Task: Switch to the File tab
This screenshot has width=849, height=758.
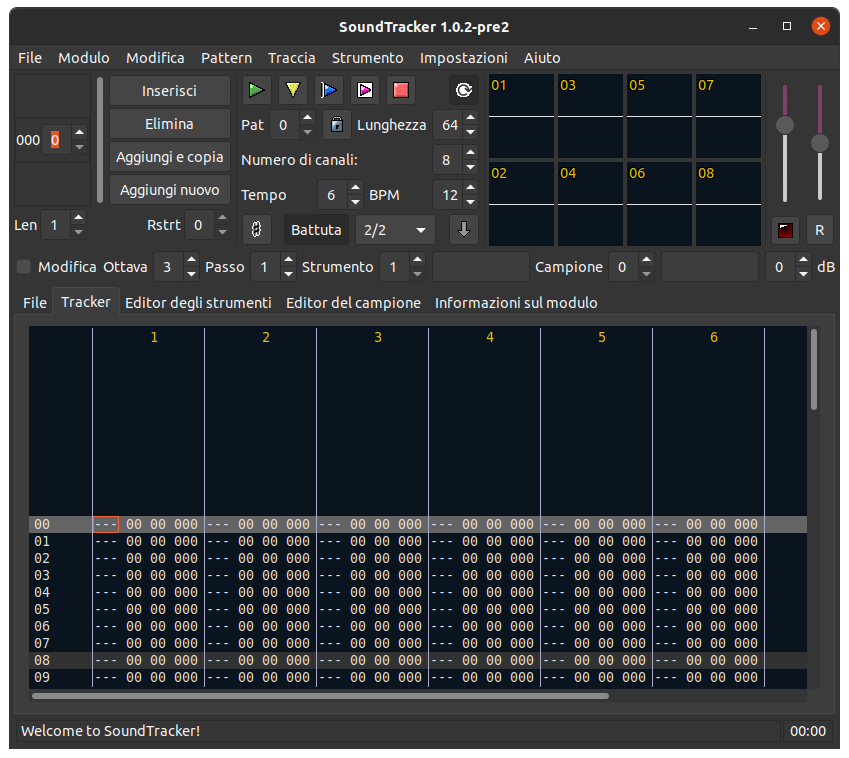Action: point(35,303)
